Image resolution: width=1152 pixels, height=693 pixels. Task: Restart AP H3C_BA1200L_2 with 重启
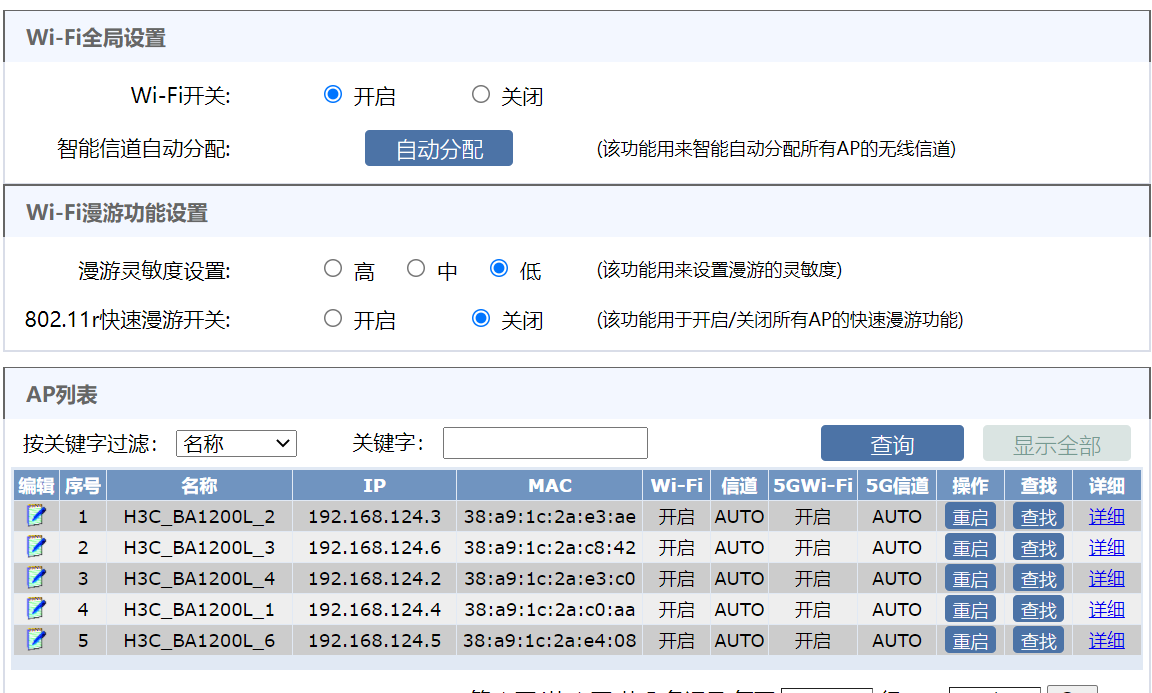(970, 517)
